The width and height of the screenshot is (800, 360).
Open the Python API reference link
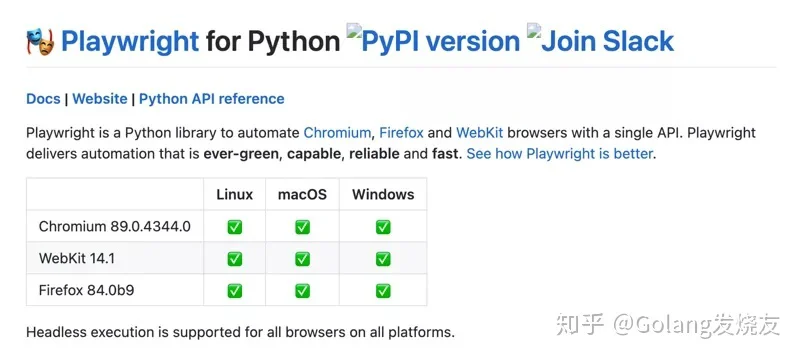click(x=212, y=98)
